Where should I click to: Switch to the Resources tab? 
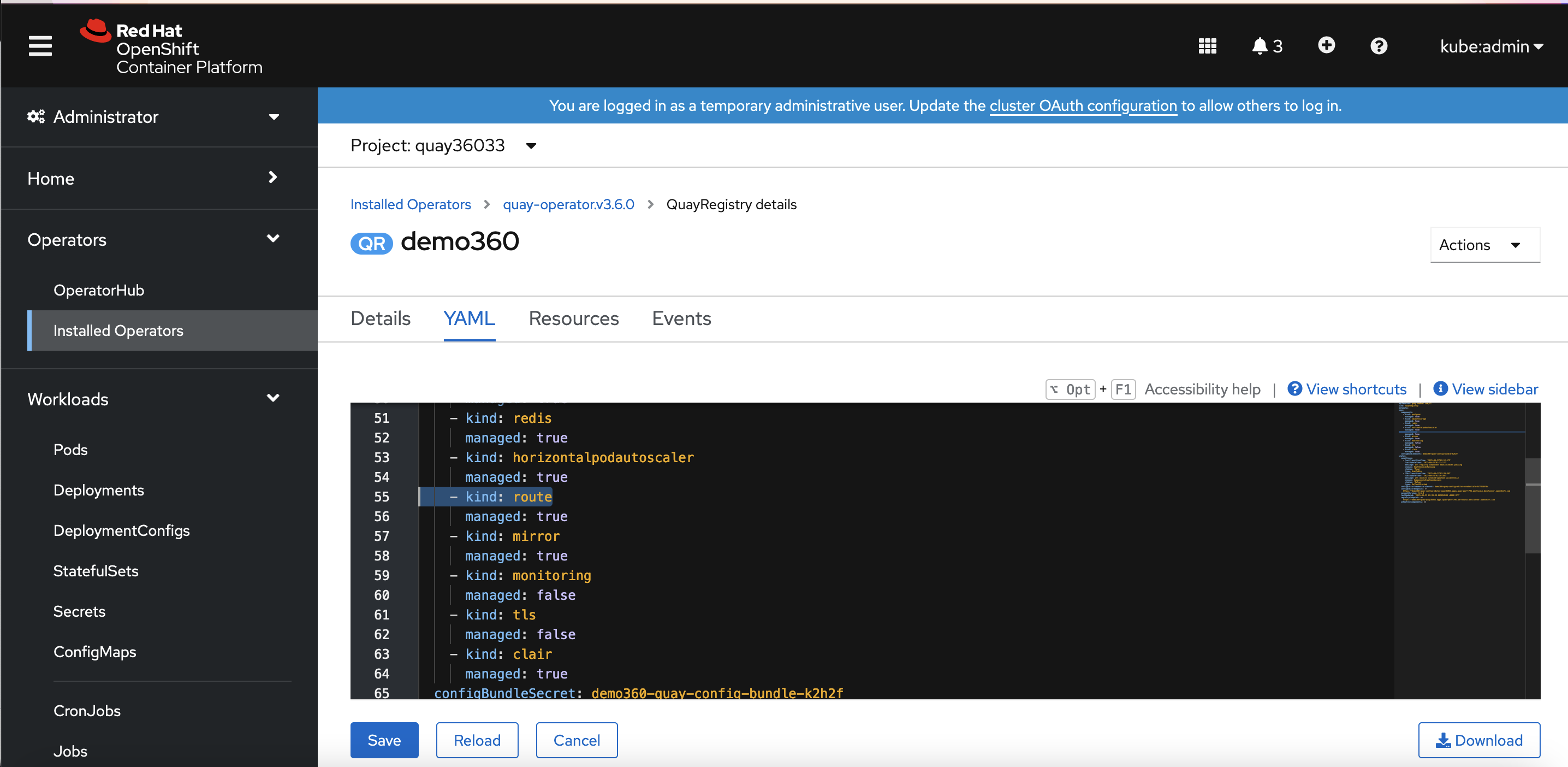click(573, 318)
